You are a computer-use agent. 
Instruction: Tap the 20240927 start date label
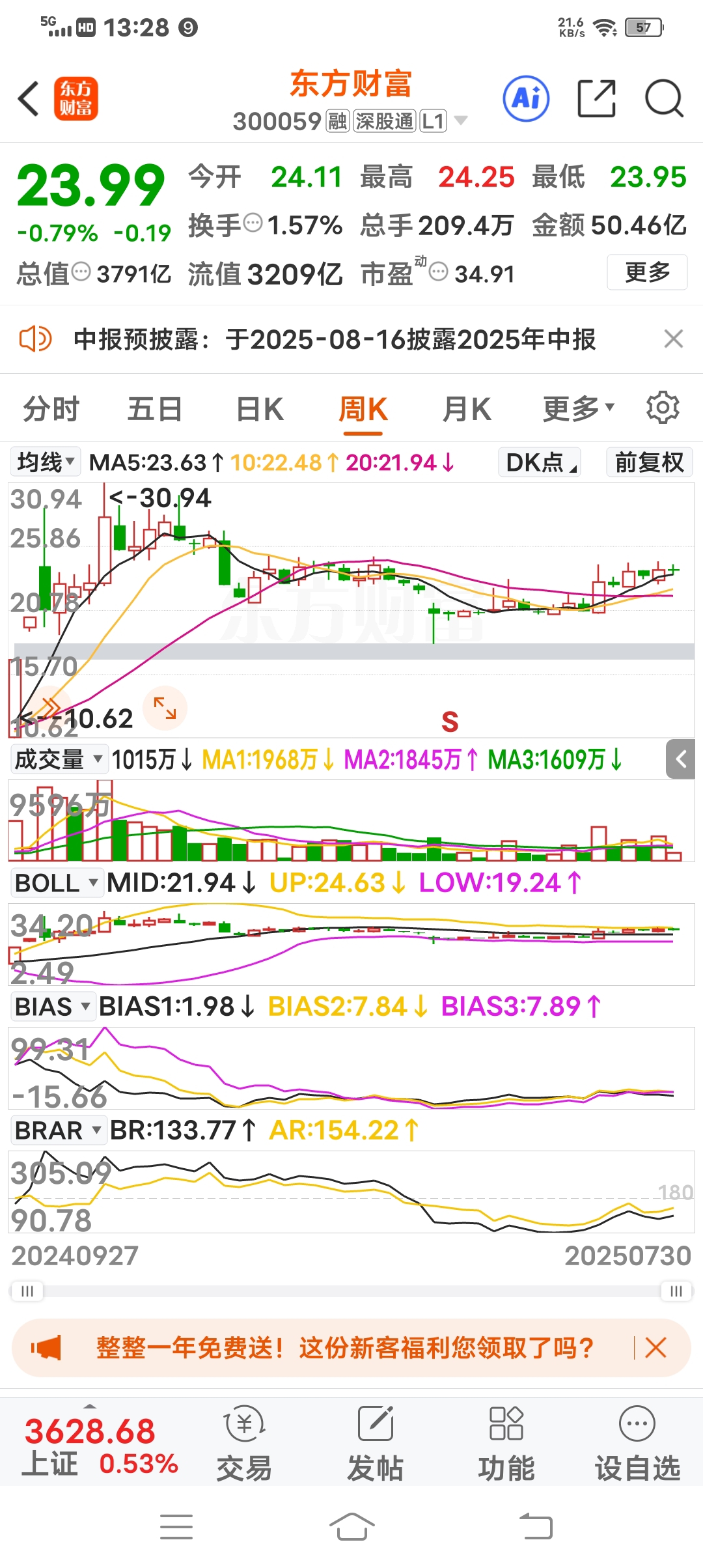(75, 1255)
